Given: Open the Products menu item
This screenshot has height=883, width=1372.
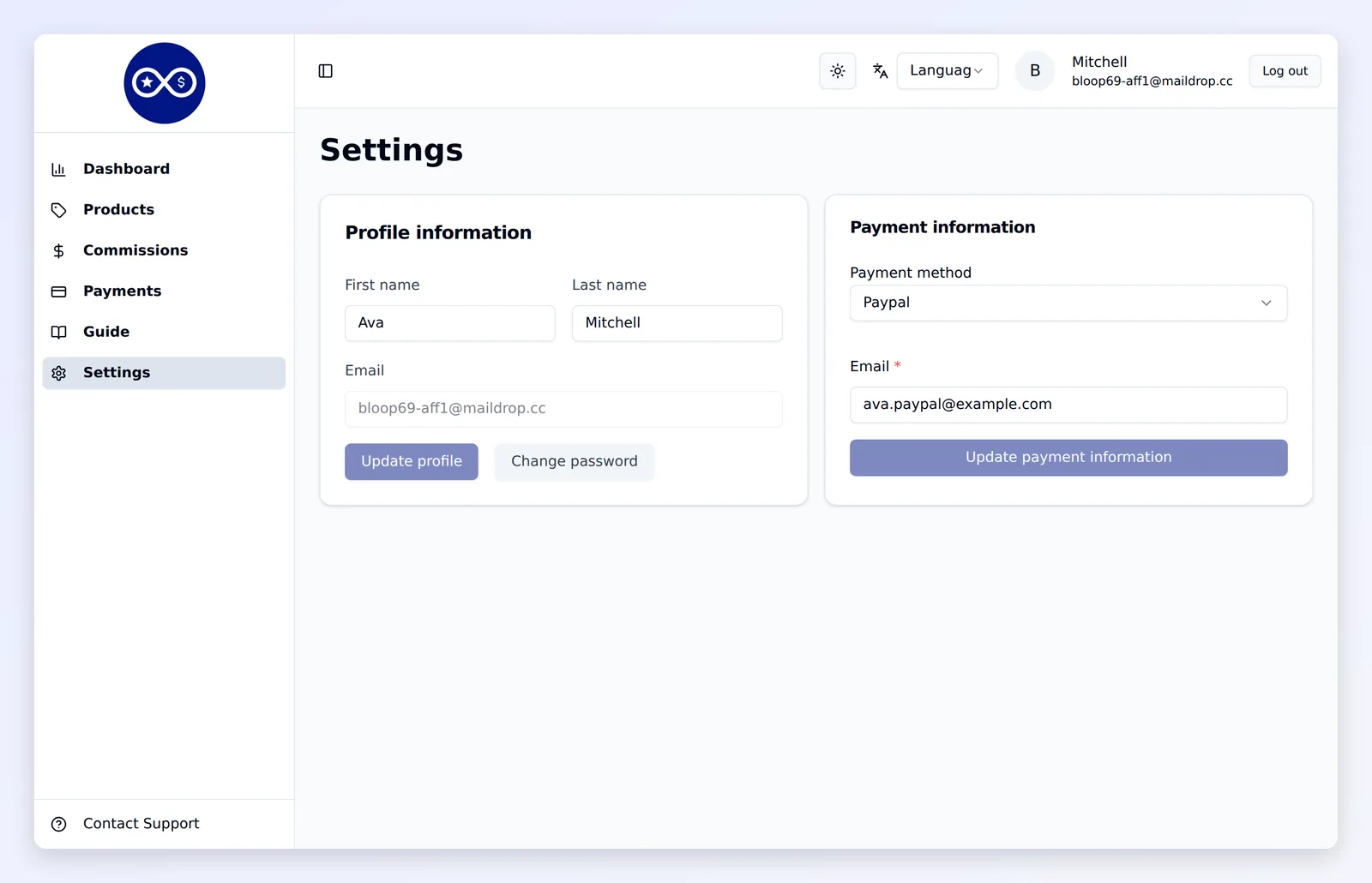Looking at the screenshot, I should (x=164, y=209).
